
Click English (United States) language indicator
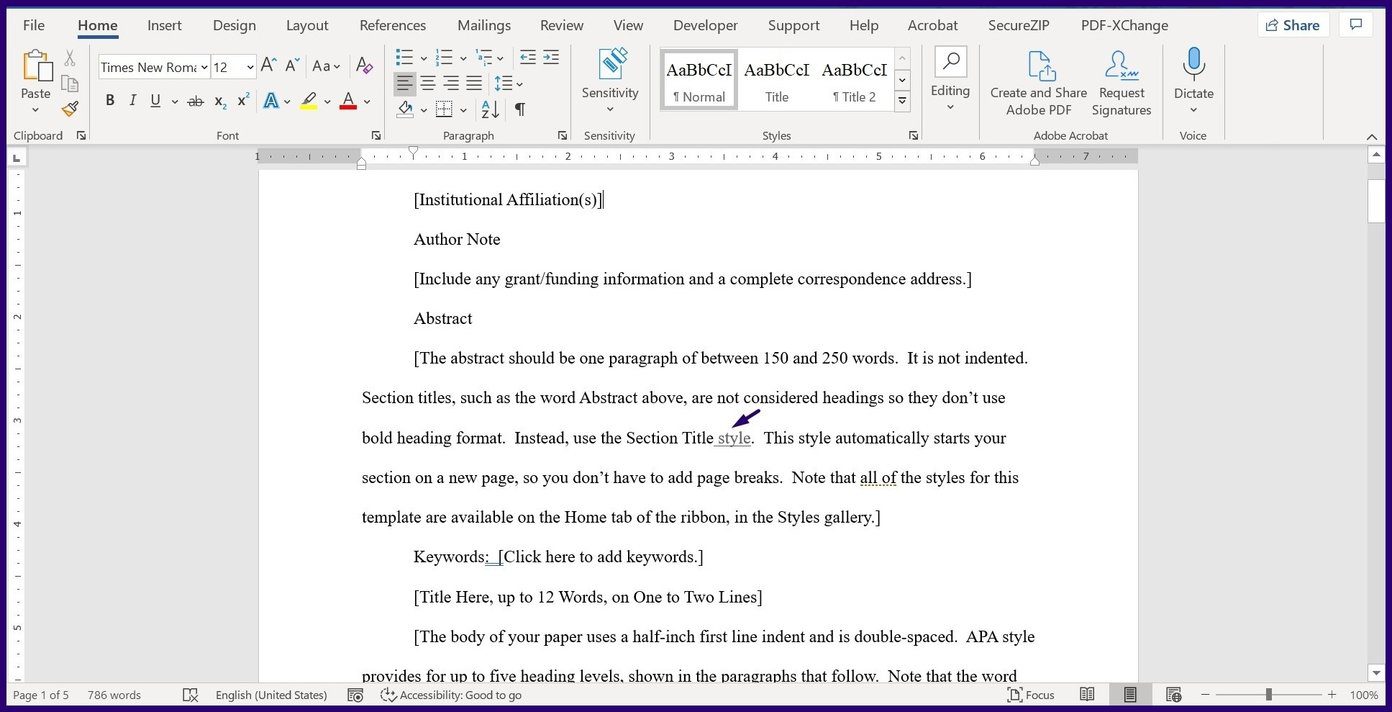271,695
